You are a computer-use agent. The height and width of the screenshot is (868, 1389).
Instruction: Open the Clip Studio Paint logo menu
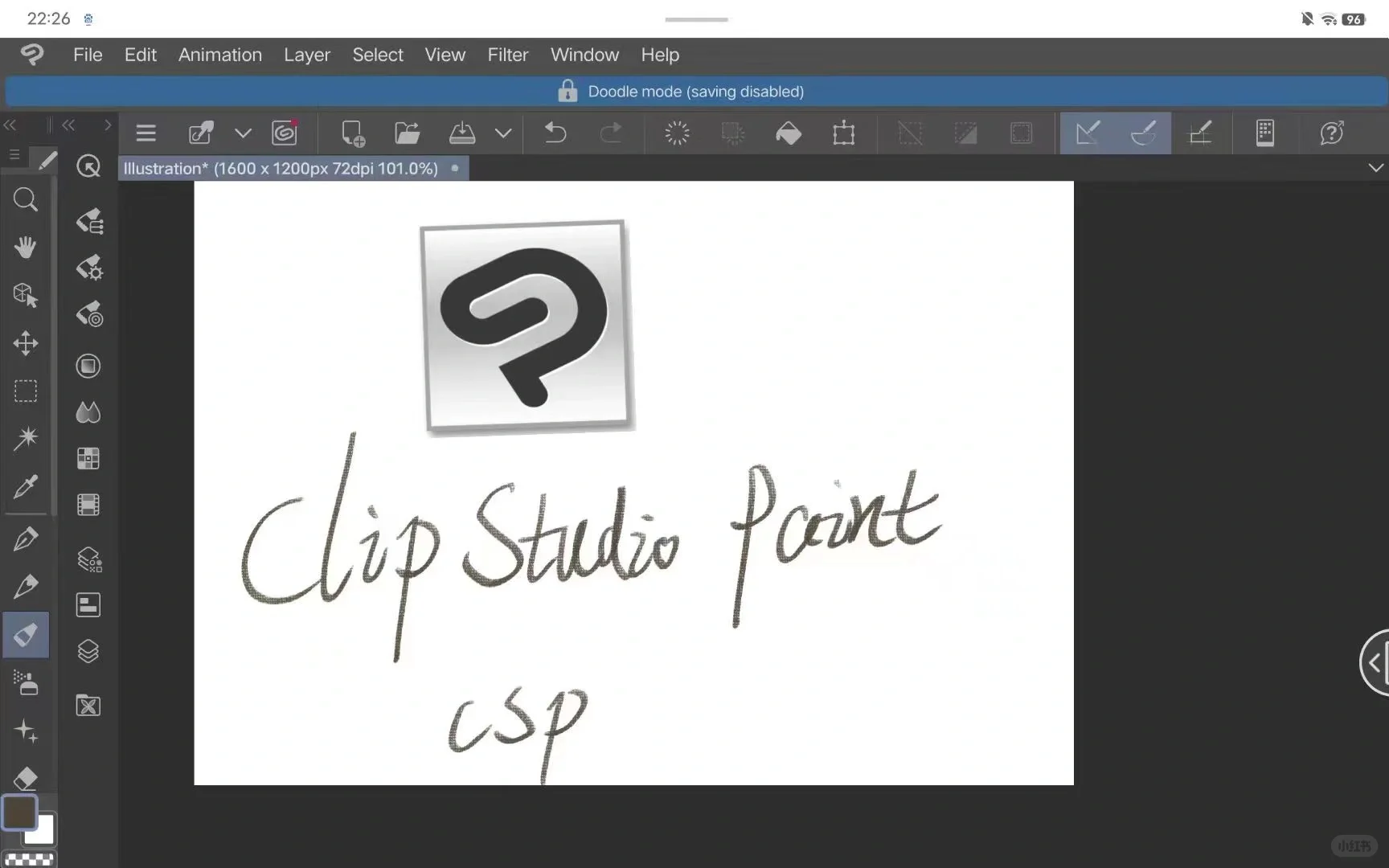click(x=32, y=55)
